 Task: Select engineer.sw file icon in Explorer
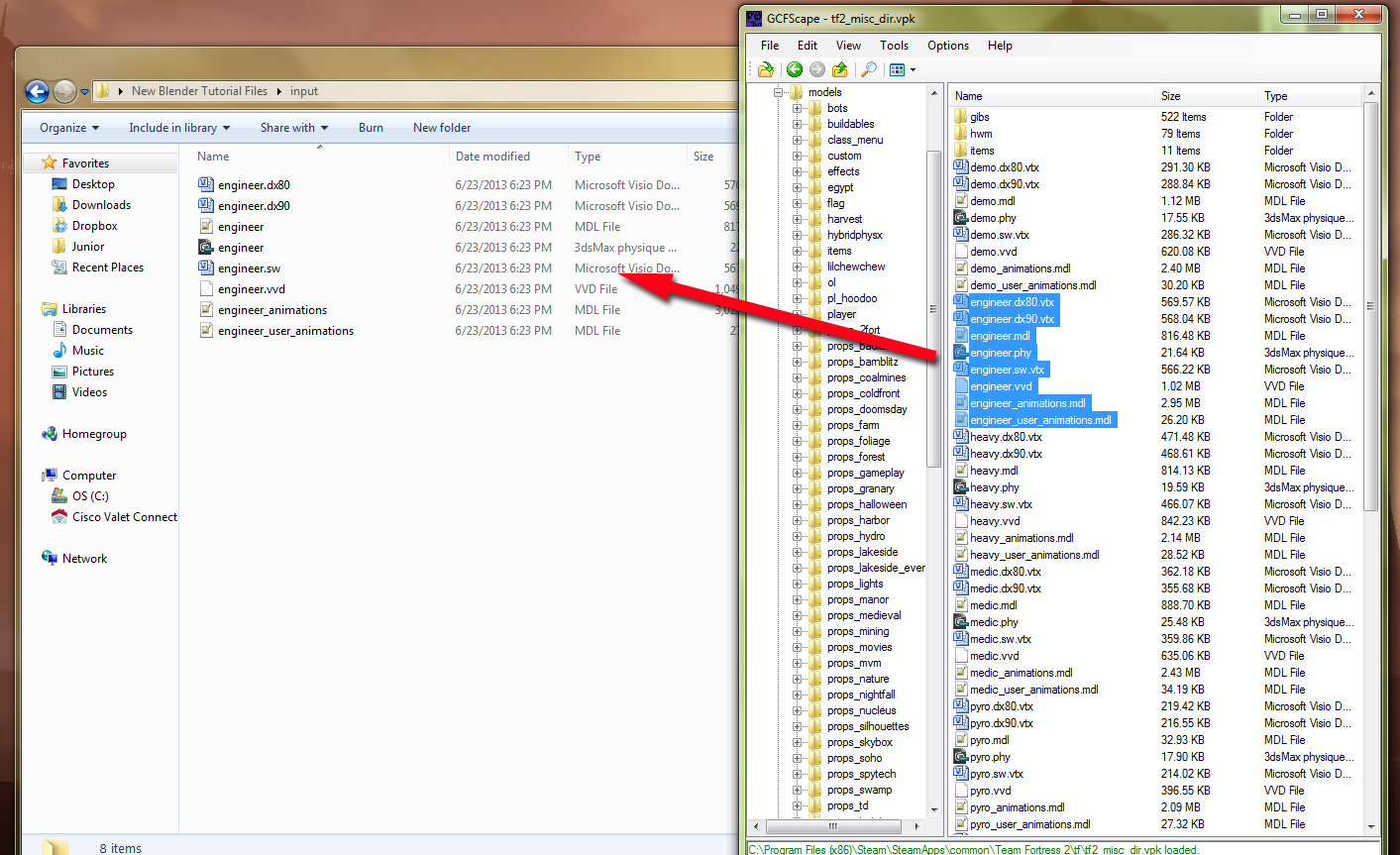(206, 267)
